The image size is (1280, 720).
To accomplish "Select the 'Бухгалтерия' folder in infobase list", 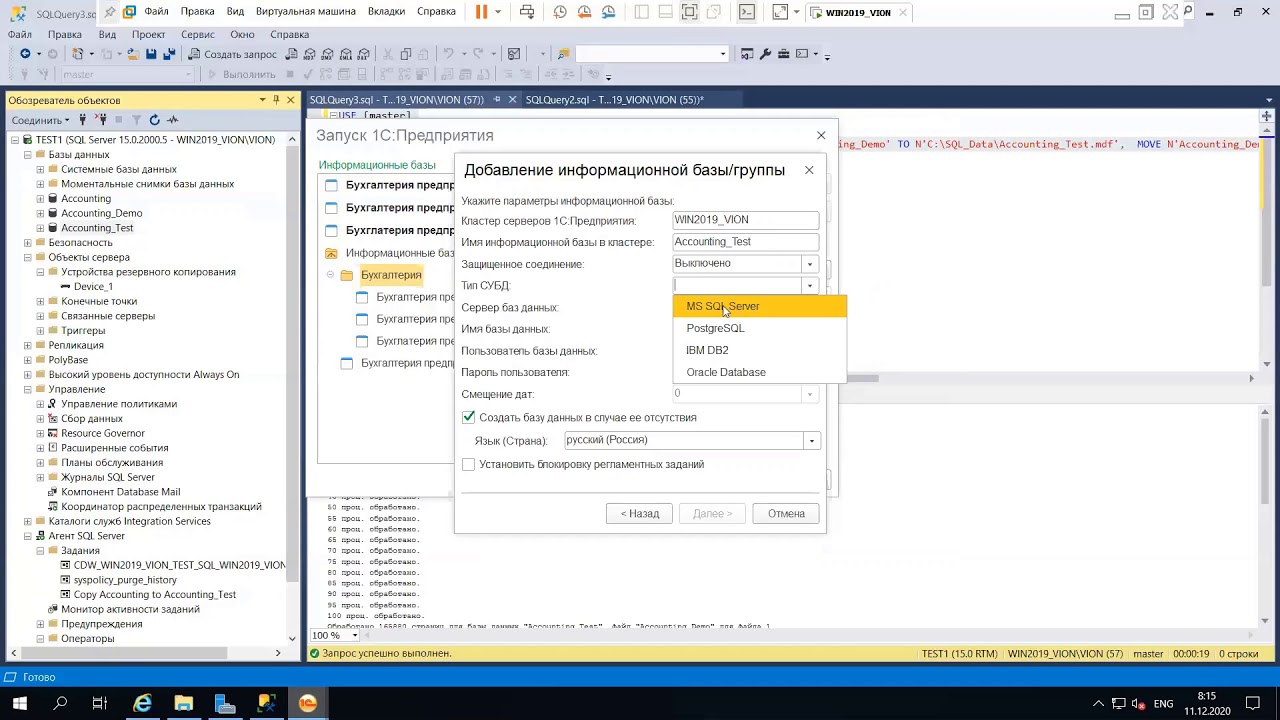I will coord(391,275).
